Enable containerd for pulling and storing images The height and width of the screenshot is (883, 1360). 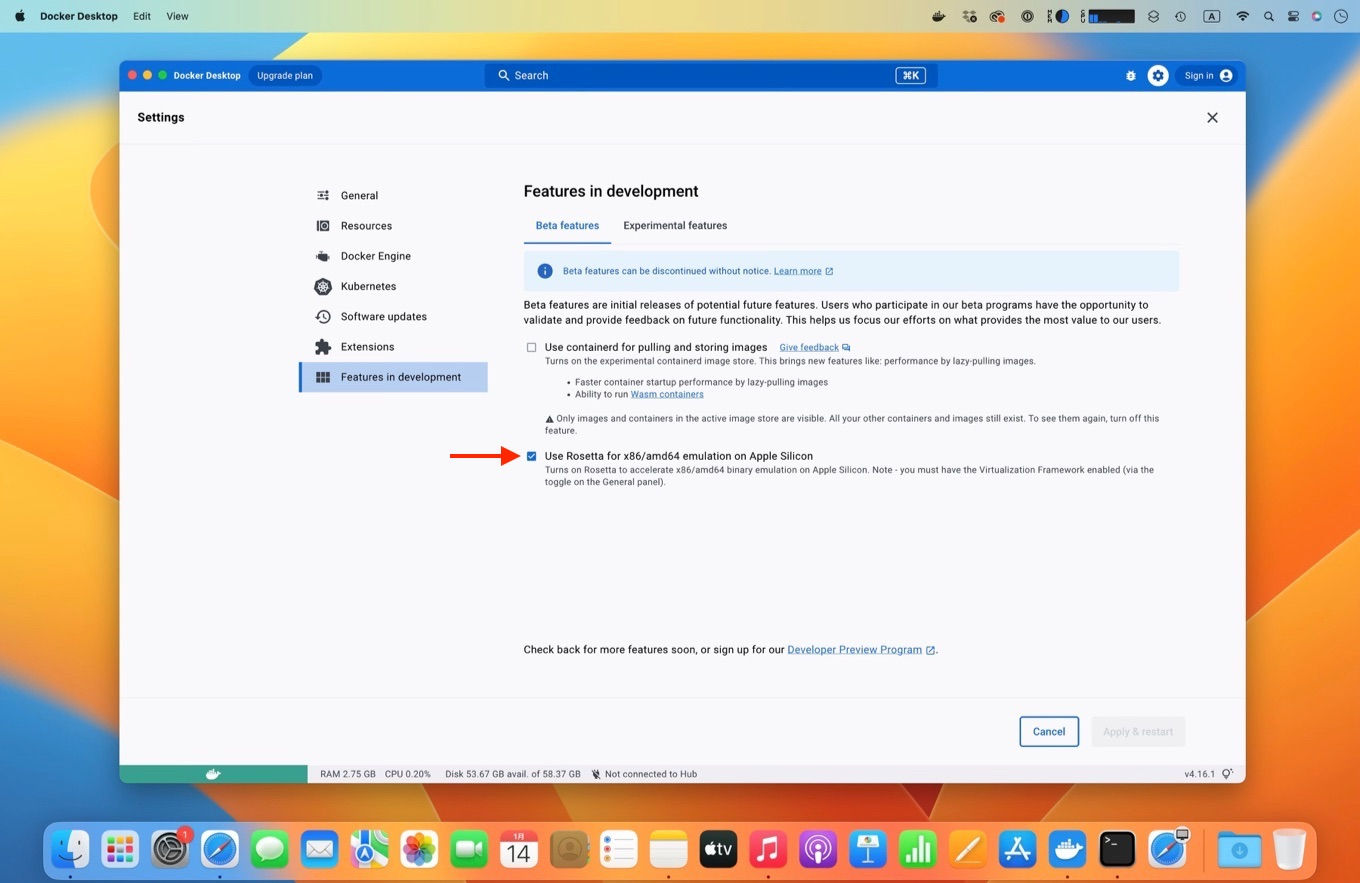[x=532, y=348]
